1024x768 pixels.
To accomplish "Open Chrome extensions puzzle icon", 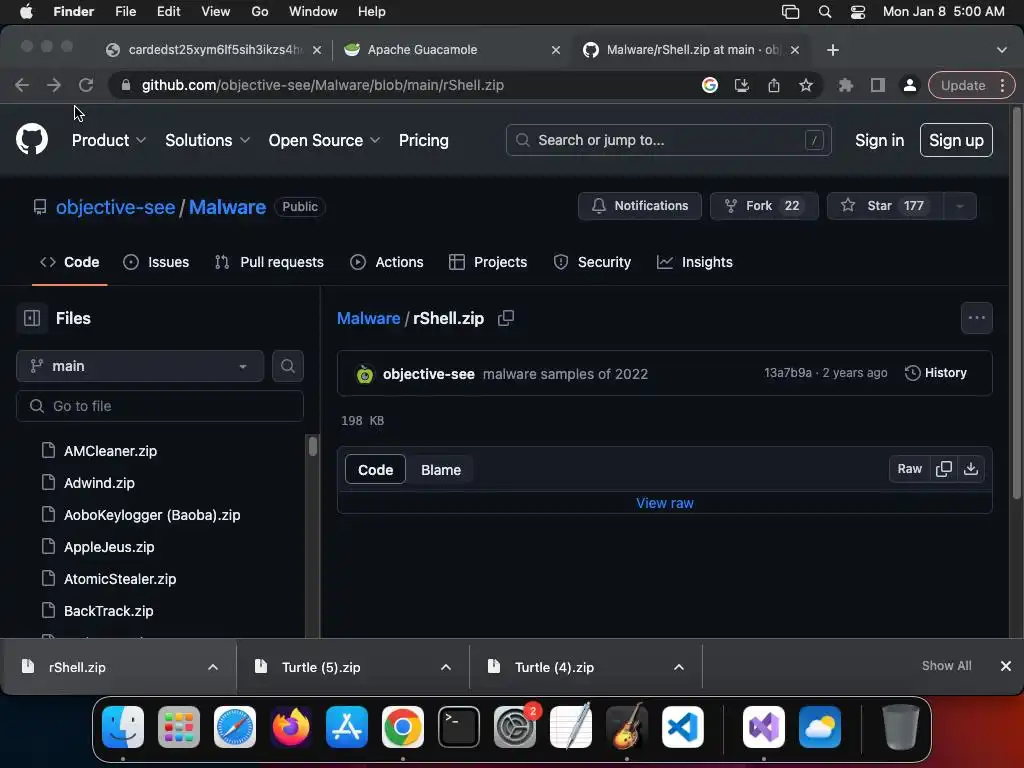I will tap(846, 85).
